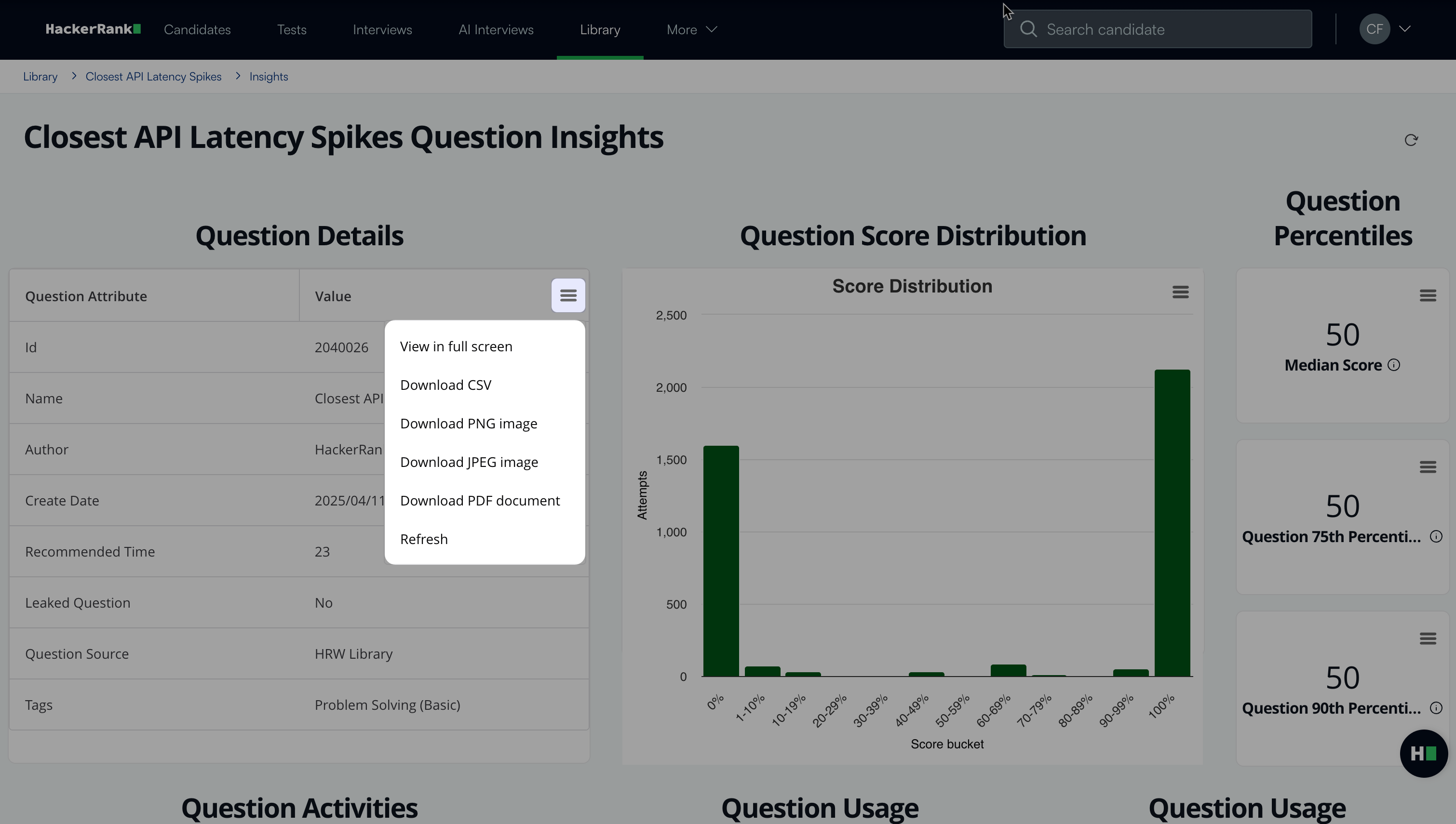Open the Score Distribution chart hamburger menu

coord(1180,292)
